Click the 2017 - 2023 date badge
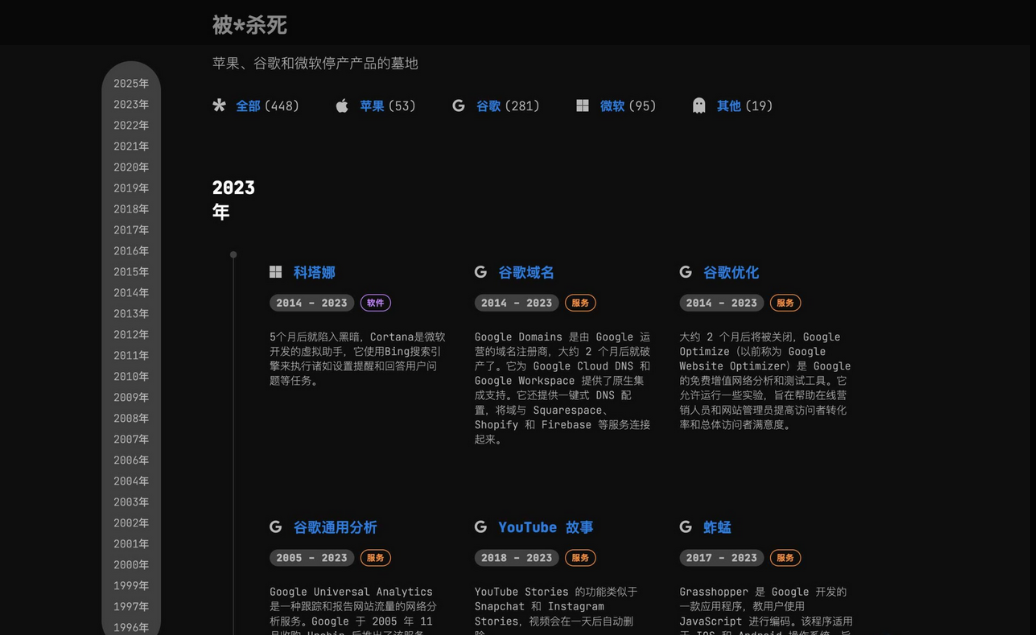 (722, 558)
